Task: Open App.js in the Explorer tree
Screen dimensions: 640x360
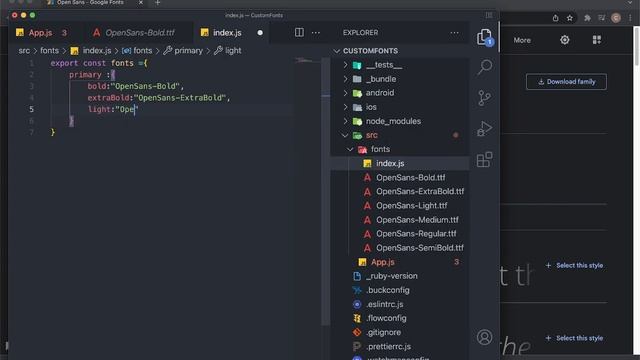Action: tap(382, 262)
